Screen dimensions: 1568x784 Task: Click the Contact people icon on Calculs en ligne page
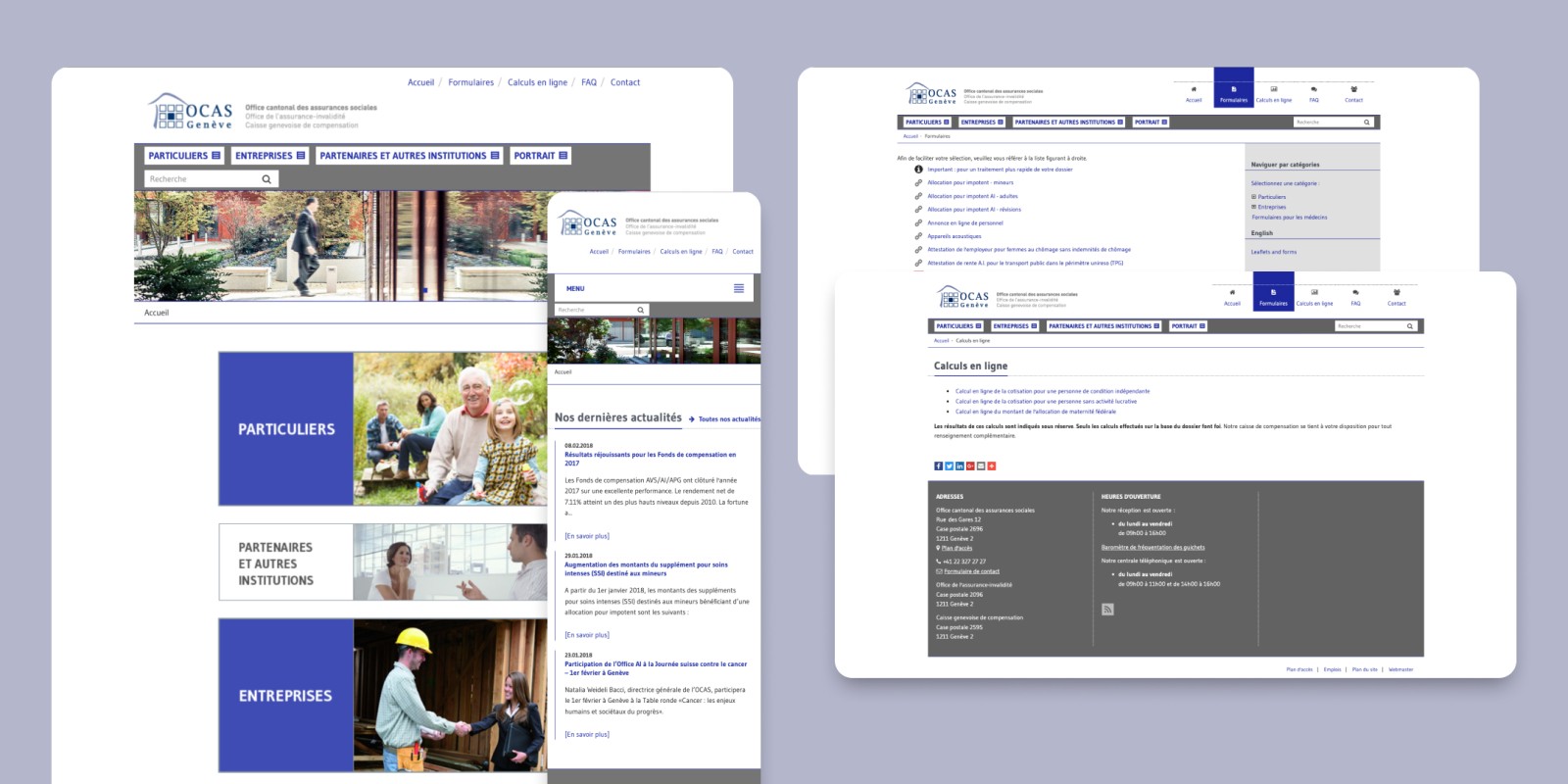coord(1396,292)
